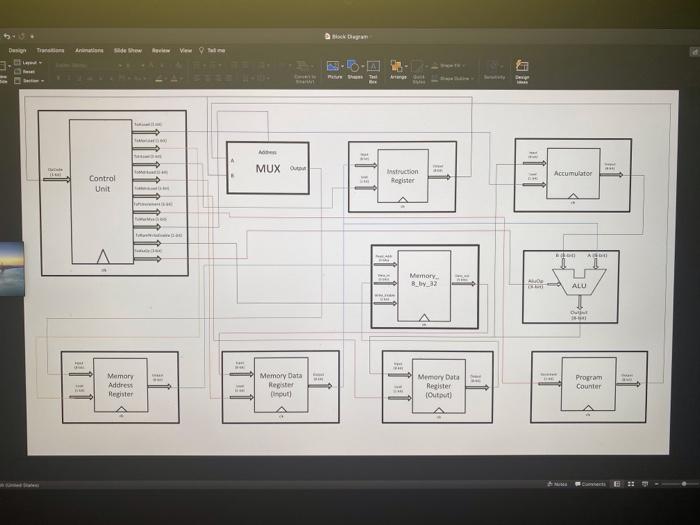The width and height of the screenshot is (700, 525).
Task: Open the Undo history dropdown arrow
Action: [14, 37]
